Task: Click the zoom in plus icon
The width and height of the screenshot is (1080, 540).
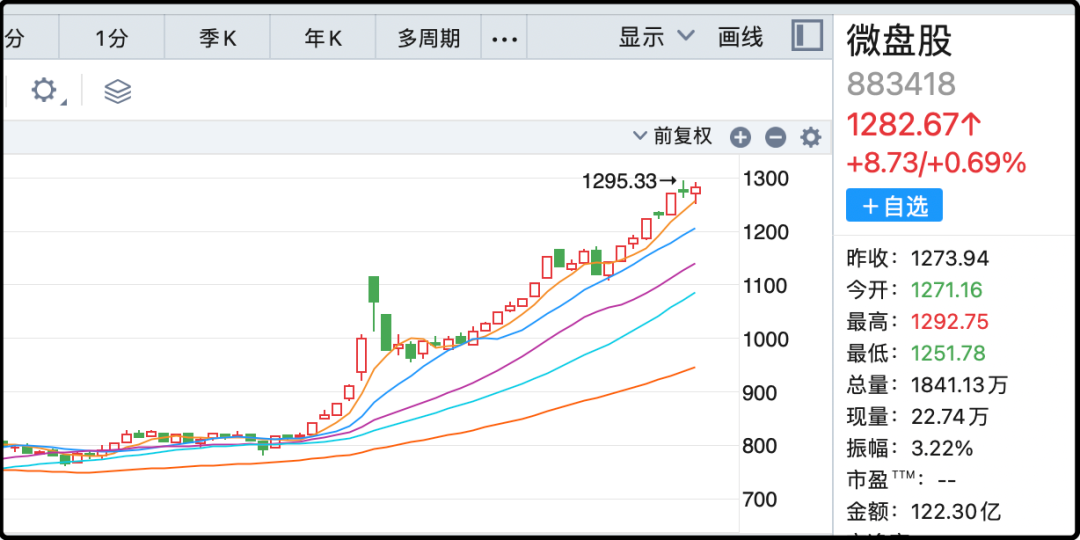Action: (740, 138)
